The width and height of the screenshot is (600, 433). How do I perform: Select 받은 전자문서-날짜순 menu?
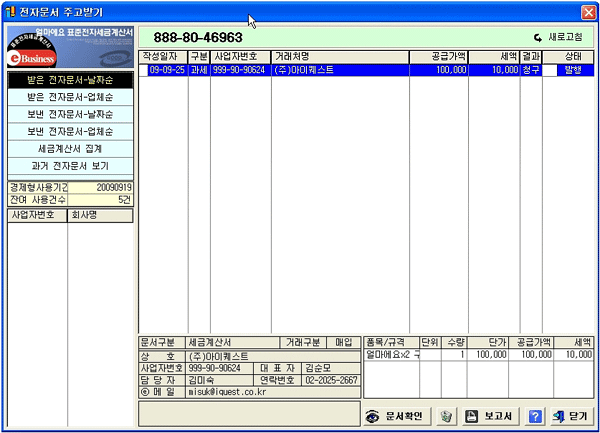coord(69,80)
